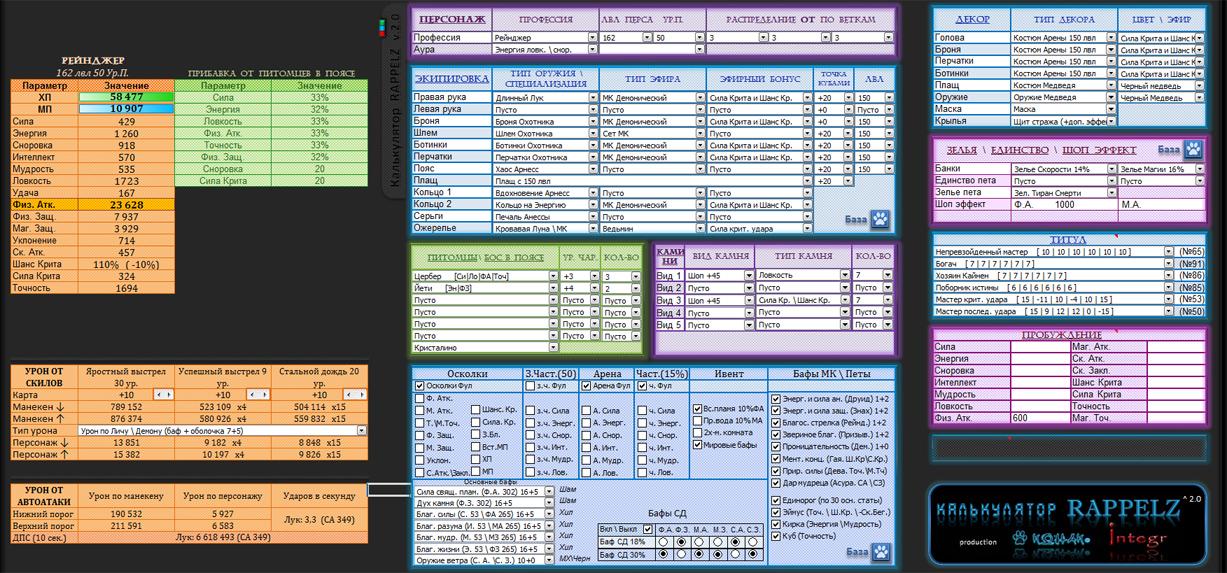Open the Профессия dropdown showing 'Рейнджер'
Viewport: 1227px width, 573px height.
pos(592,37)
